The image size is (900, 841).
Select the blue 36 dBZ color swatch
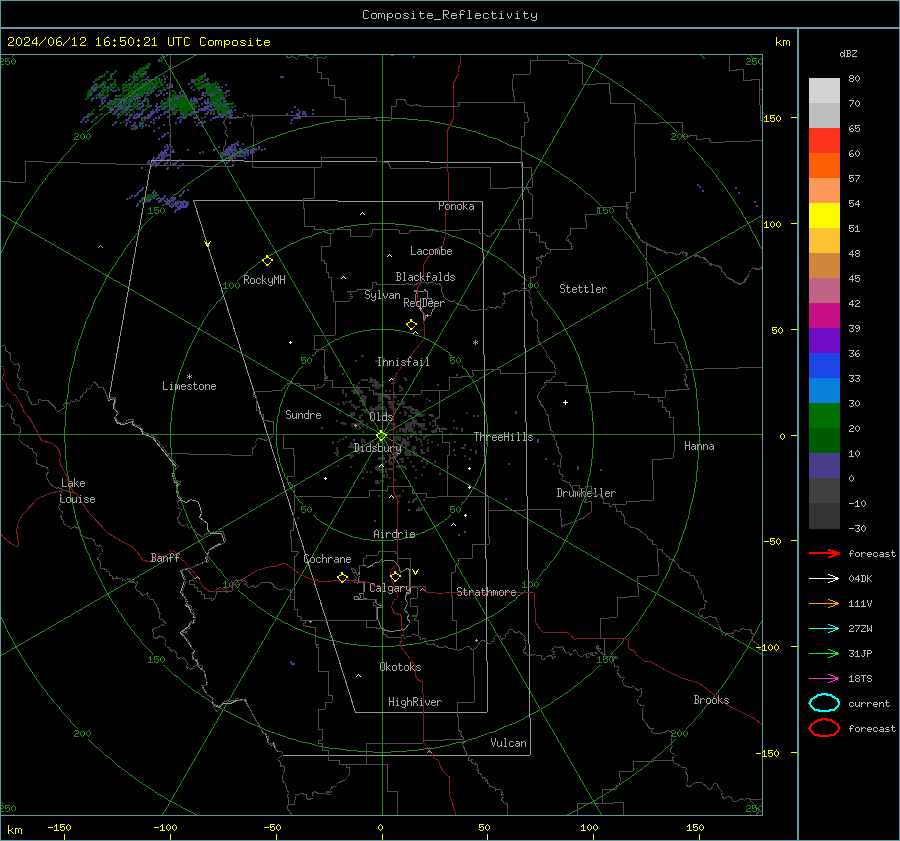(824, 365)
